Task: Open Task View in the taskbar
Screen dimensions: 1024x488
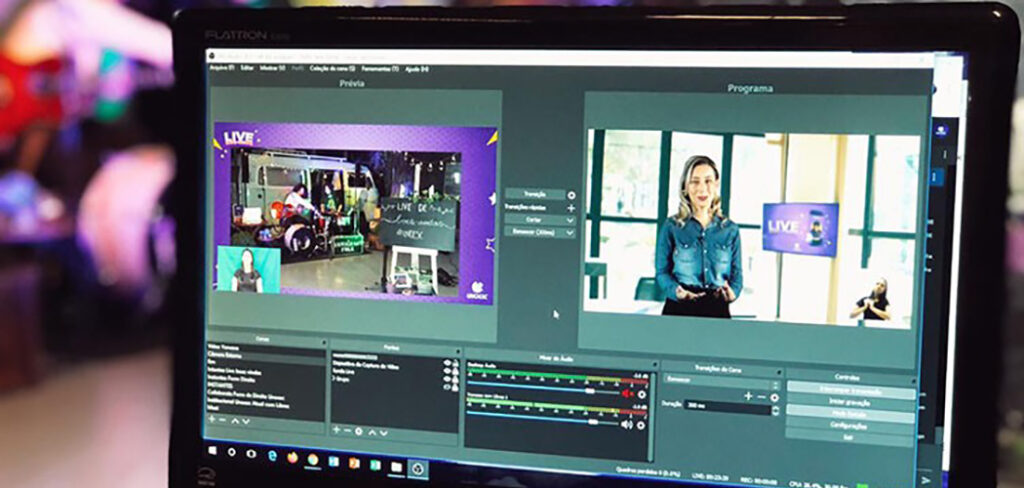Action: click(251, 453)
